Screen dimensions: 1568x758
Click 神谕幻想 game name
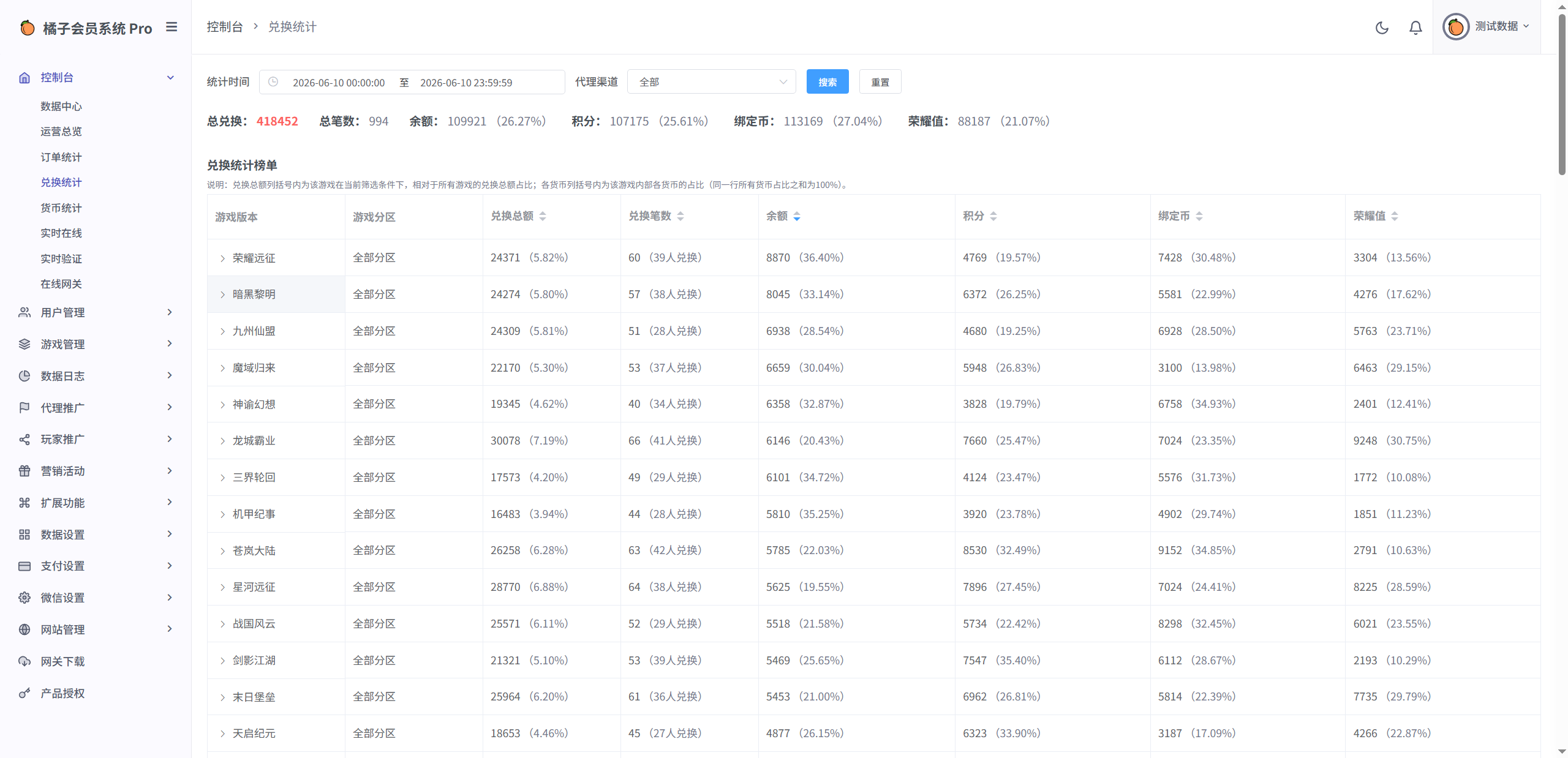[x=254, y=405]
